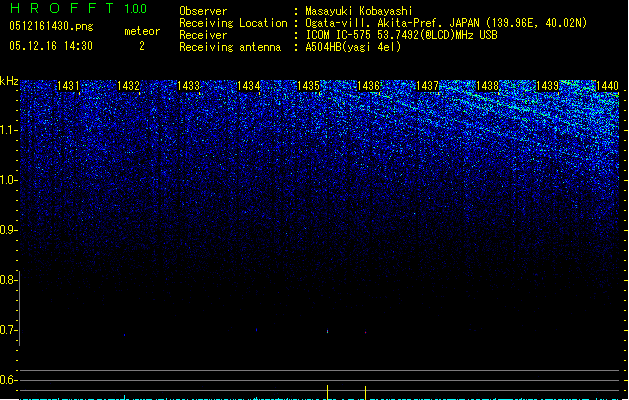Click the second yellow meteor detection spike
Screen dimensions: 629x400
[x=365, y=393]
